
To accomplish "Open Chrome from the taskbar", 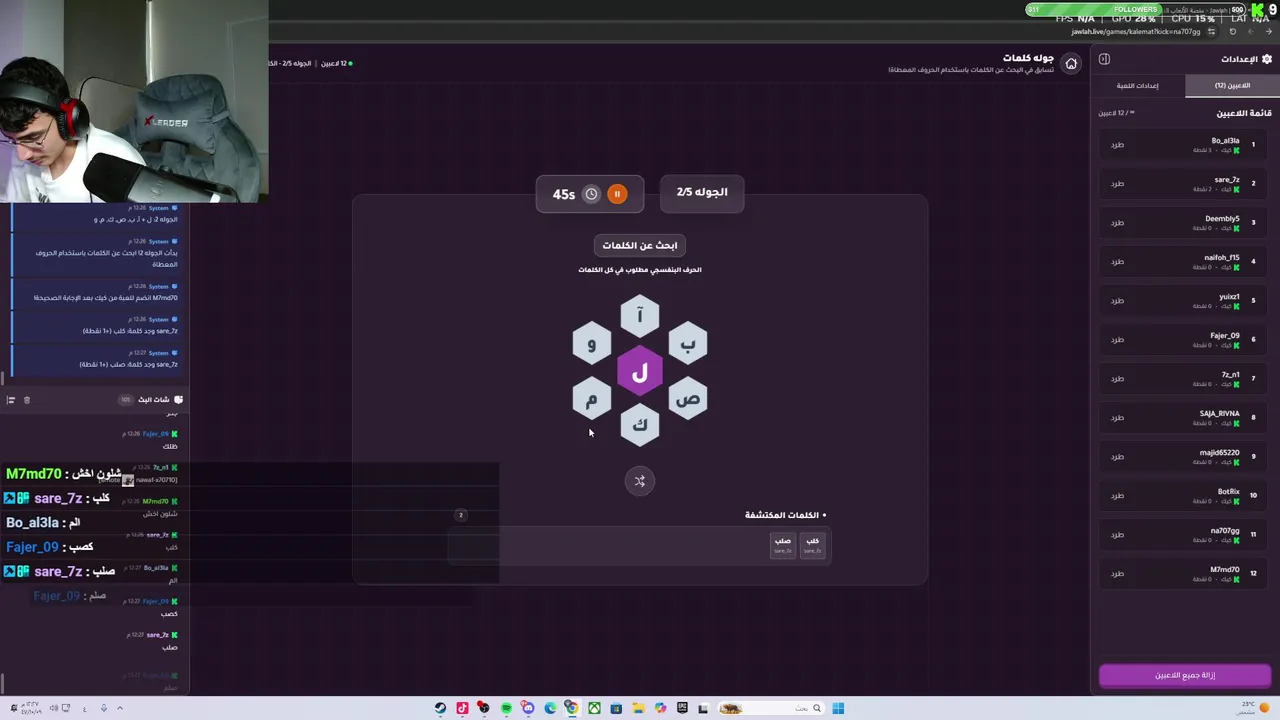I will coord(572,709).
